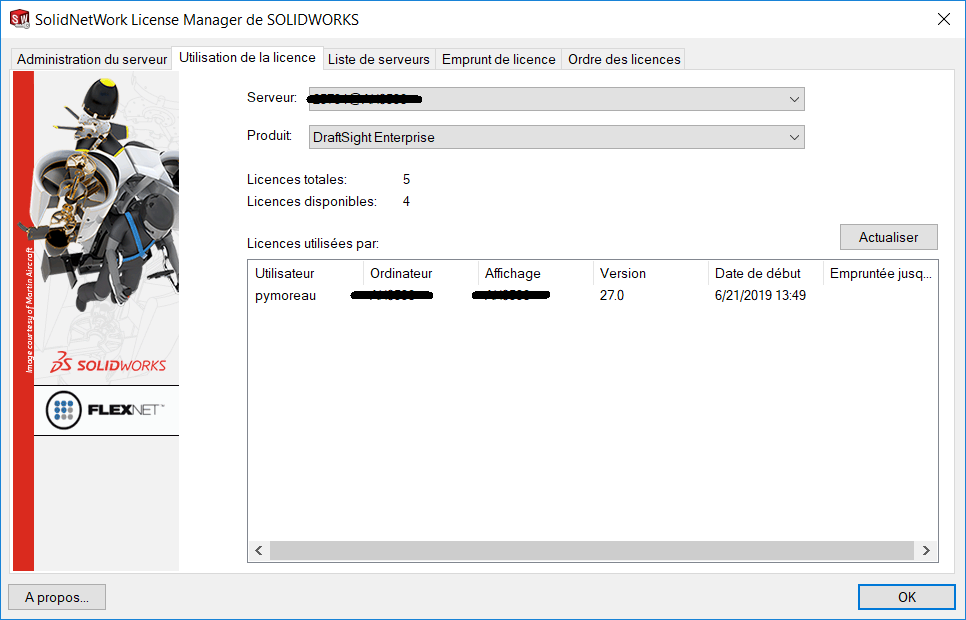The image size is (966, 620).
Task: Go to Ordre des licences tab
Action: (623, 59)
